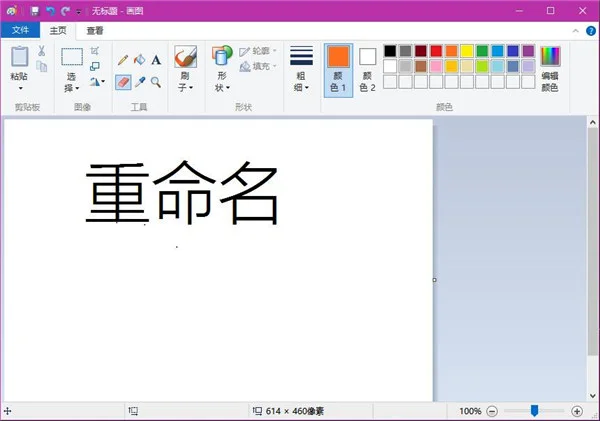Select the Color picker eyedropper tool
Image resolution: width=600 pixels, height=421 pixels.
point(140,82)
